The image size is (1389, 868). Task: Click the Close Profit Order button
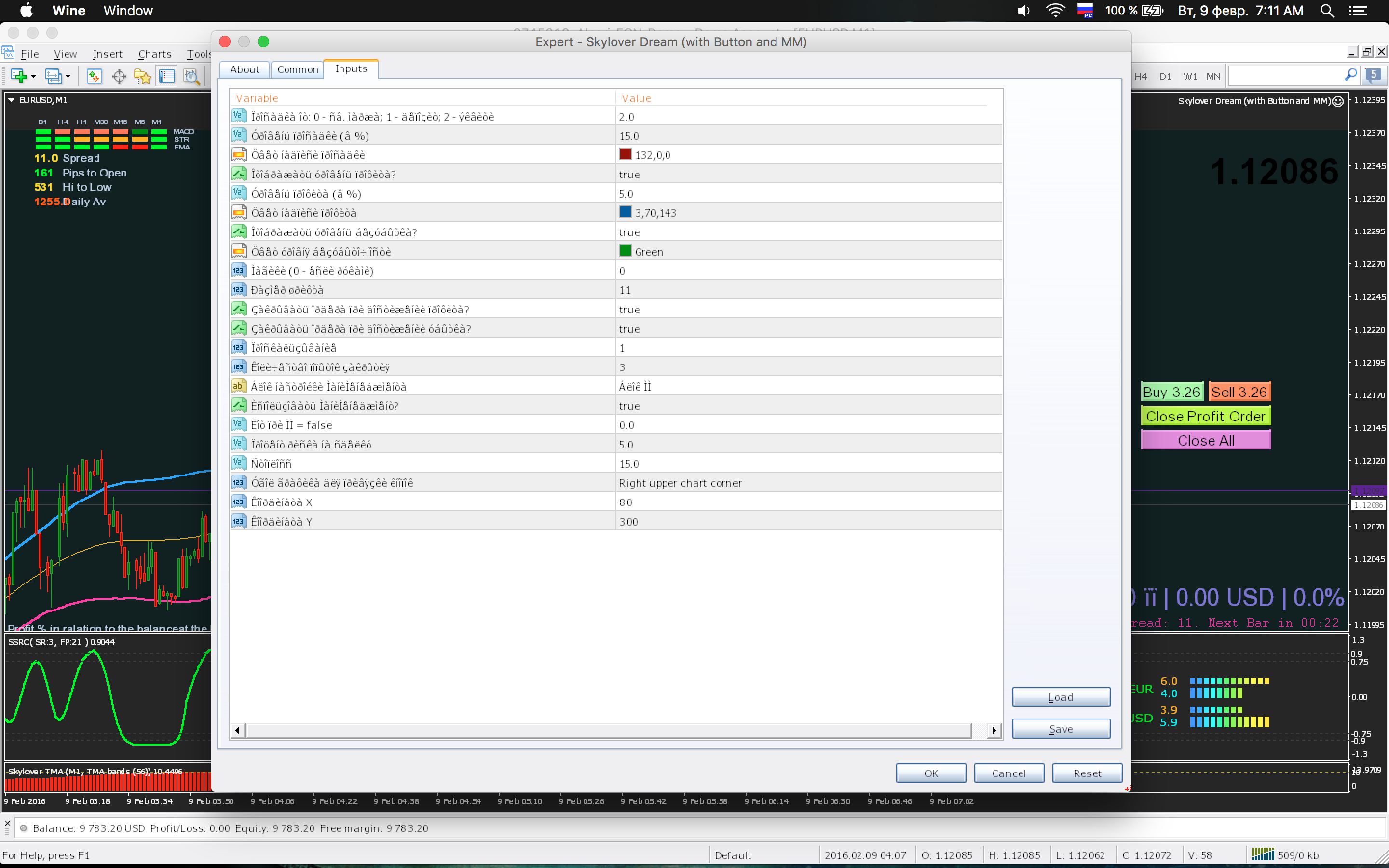coord(1206,416)
